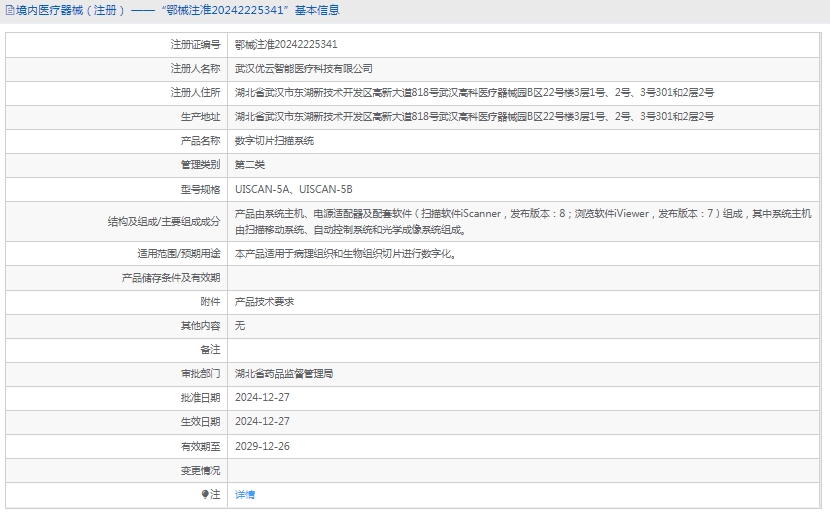Viewport: 830px width, 513px height.
Task: Click registrant name 武汉优云智能医疗科技有限公司
Action: pos(303,69)
